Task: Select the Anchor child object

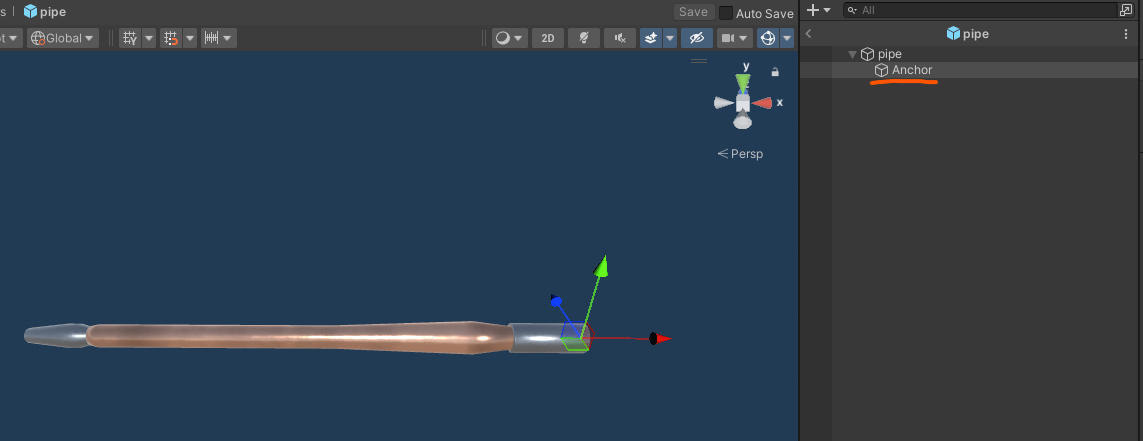Action: coord(904,70)
